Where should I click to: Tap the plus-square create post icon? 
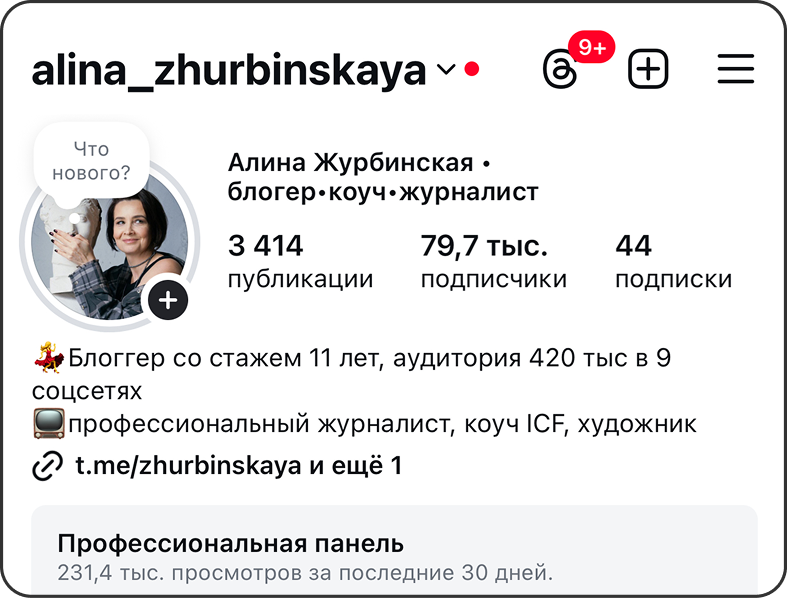pos(648,69)
